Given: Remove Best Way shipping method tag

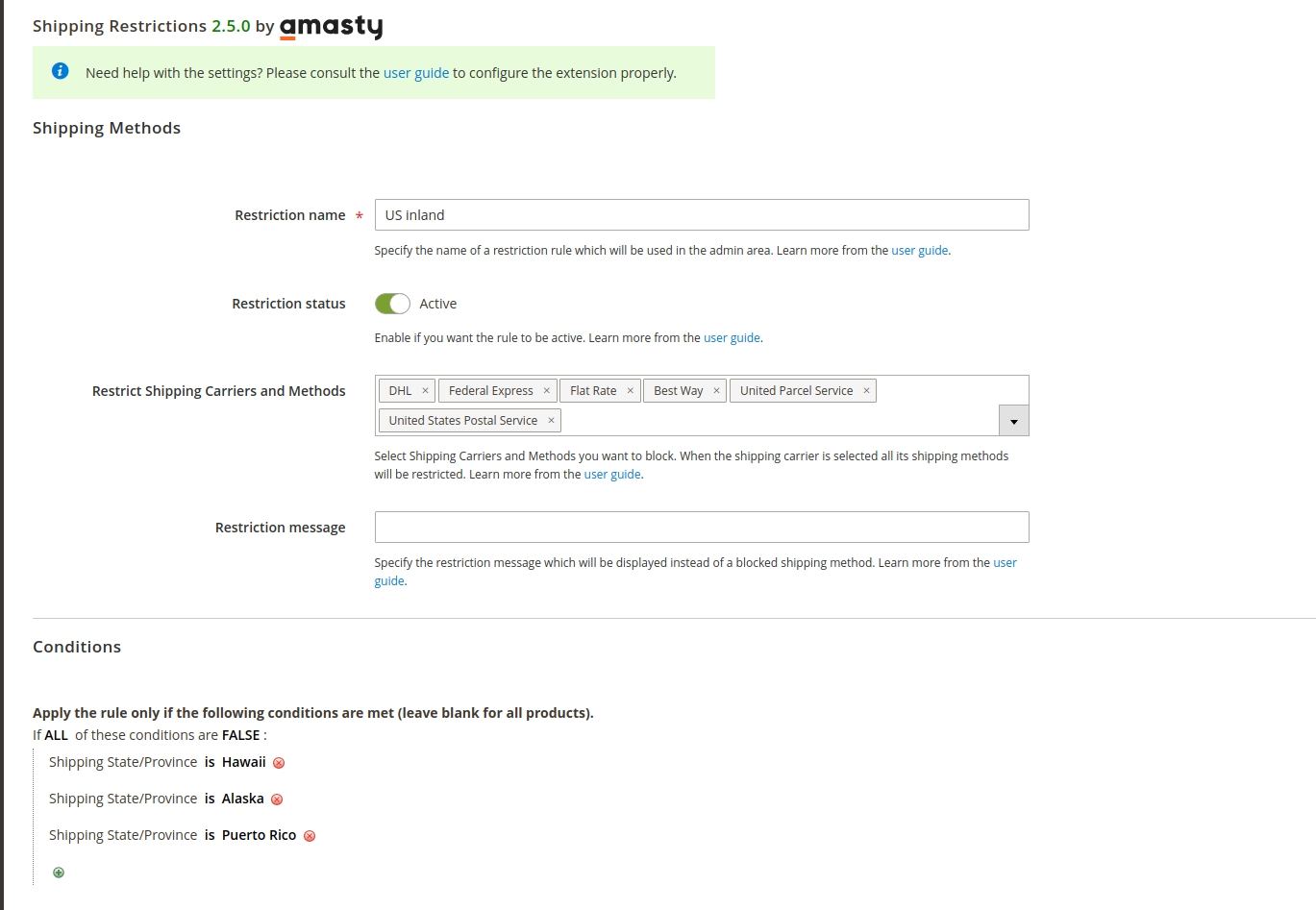Looking at the screenshot, I should click(716, 391).
